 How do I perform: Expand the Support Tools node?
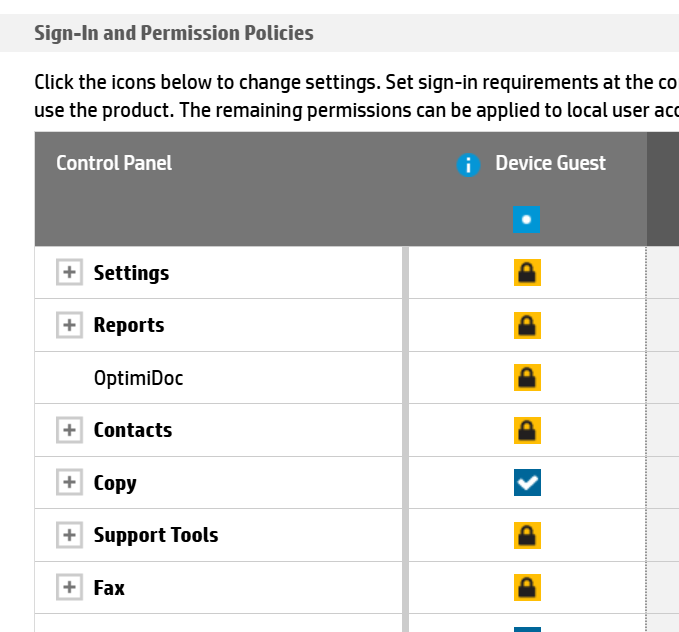(69, 535)
